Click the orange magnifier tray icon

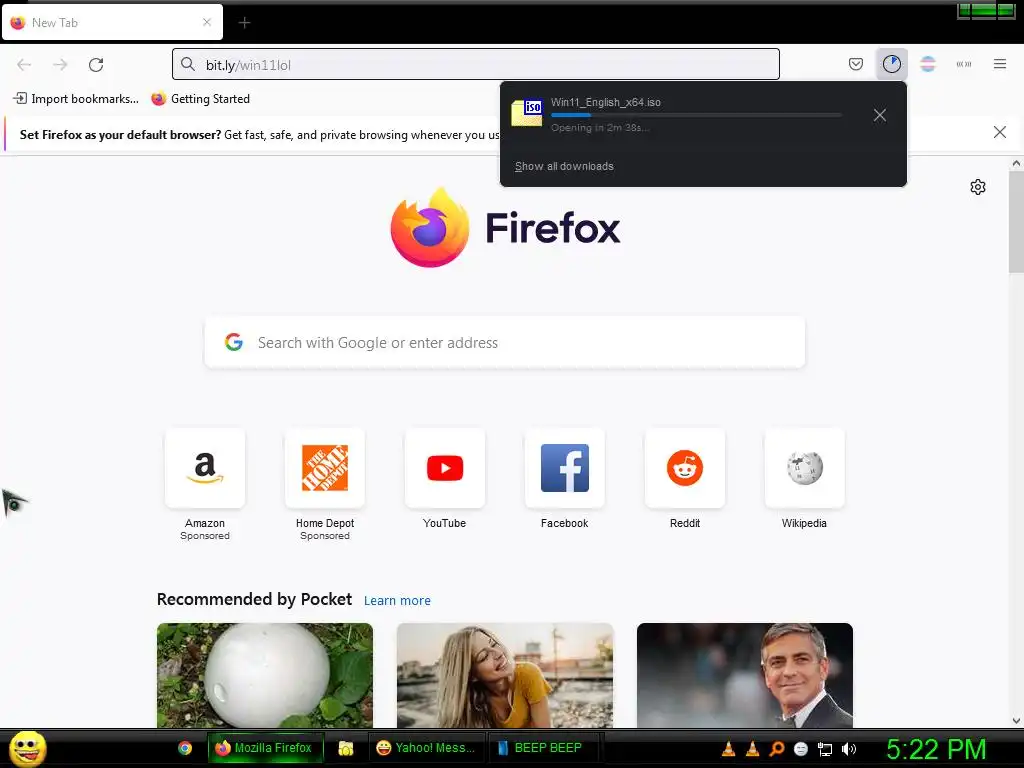(x=776, y=749)
